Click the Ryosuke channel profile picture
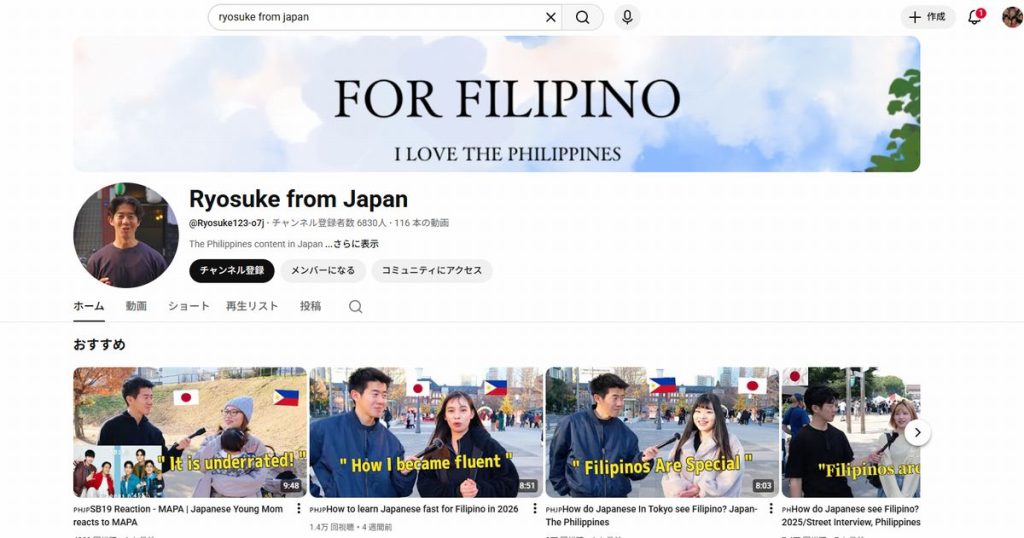The image size is (1024, 538). coord(126,235)
